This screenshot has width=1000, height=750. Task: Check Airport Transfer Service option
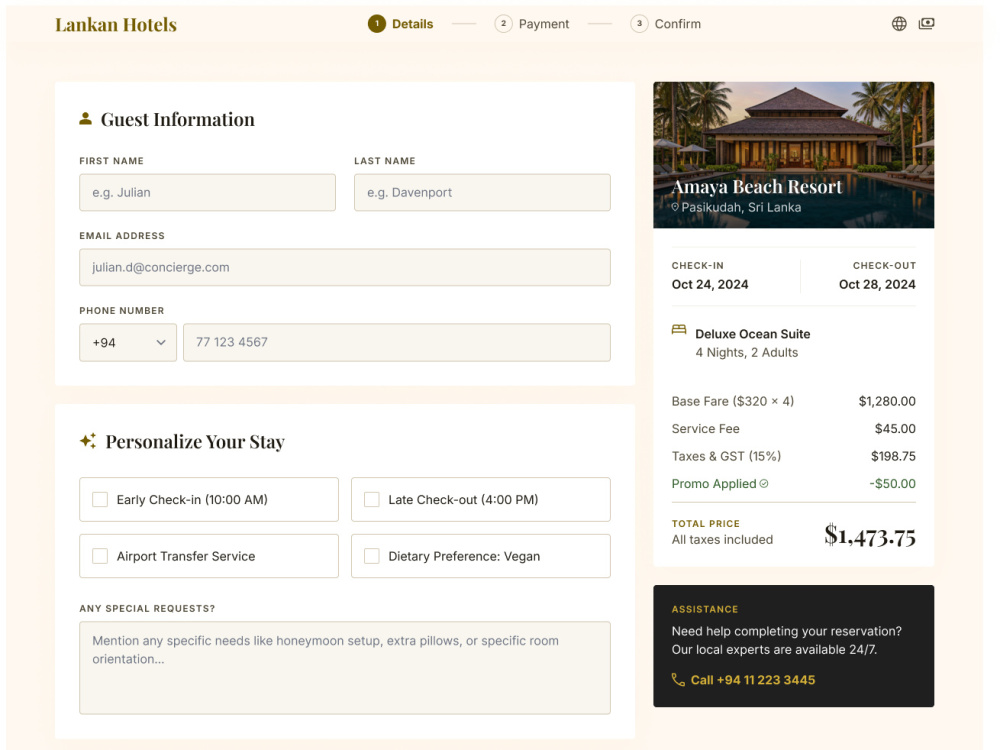(x=100, y=556)
